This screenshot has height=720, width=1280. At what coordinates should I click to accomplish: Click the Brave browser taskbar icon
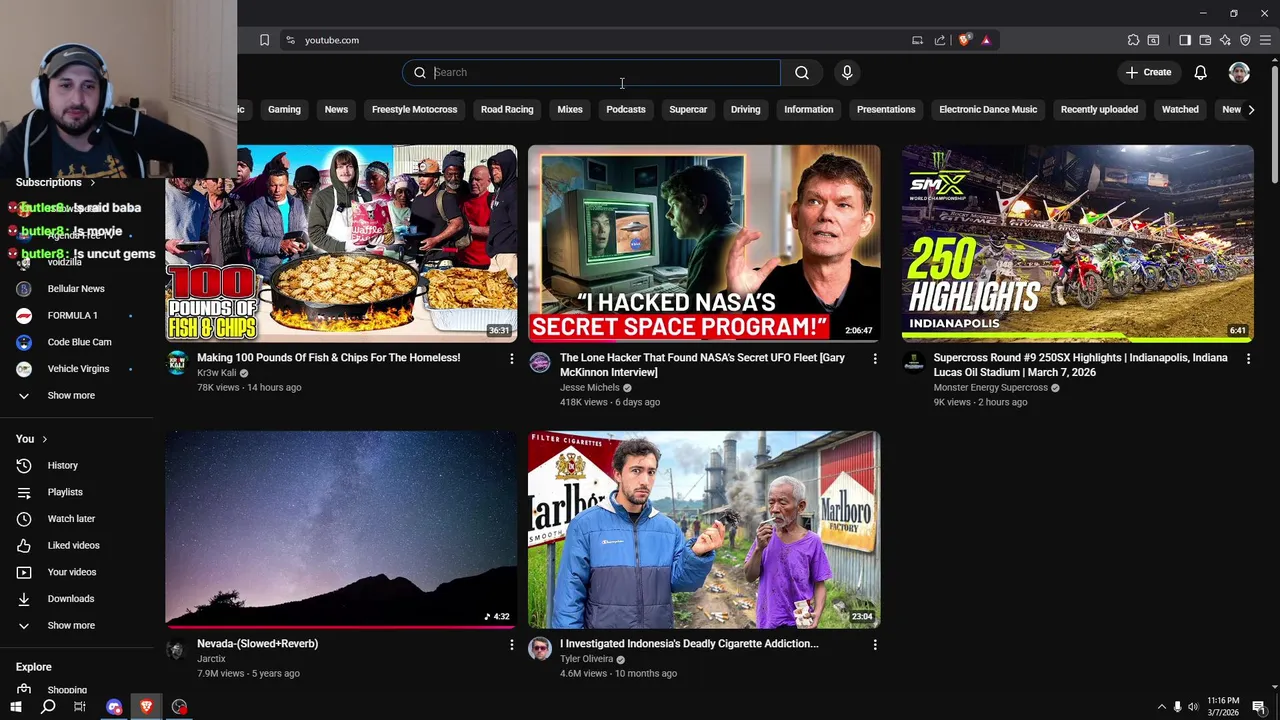pos(146,707)
